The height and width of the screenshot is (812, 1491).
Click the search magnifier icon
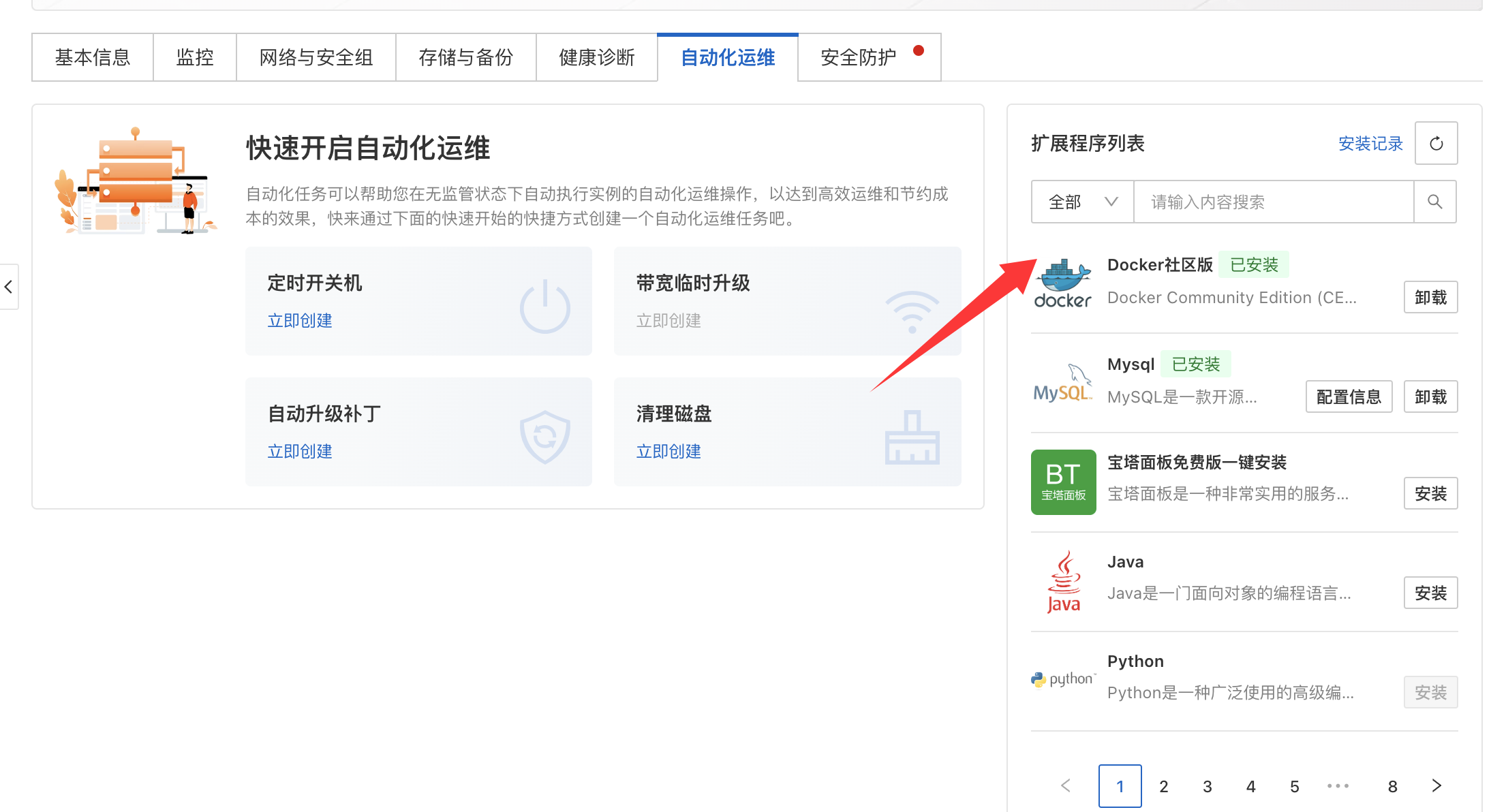1435,202
